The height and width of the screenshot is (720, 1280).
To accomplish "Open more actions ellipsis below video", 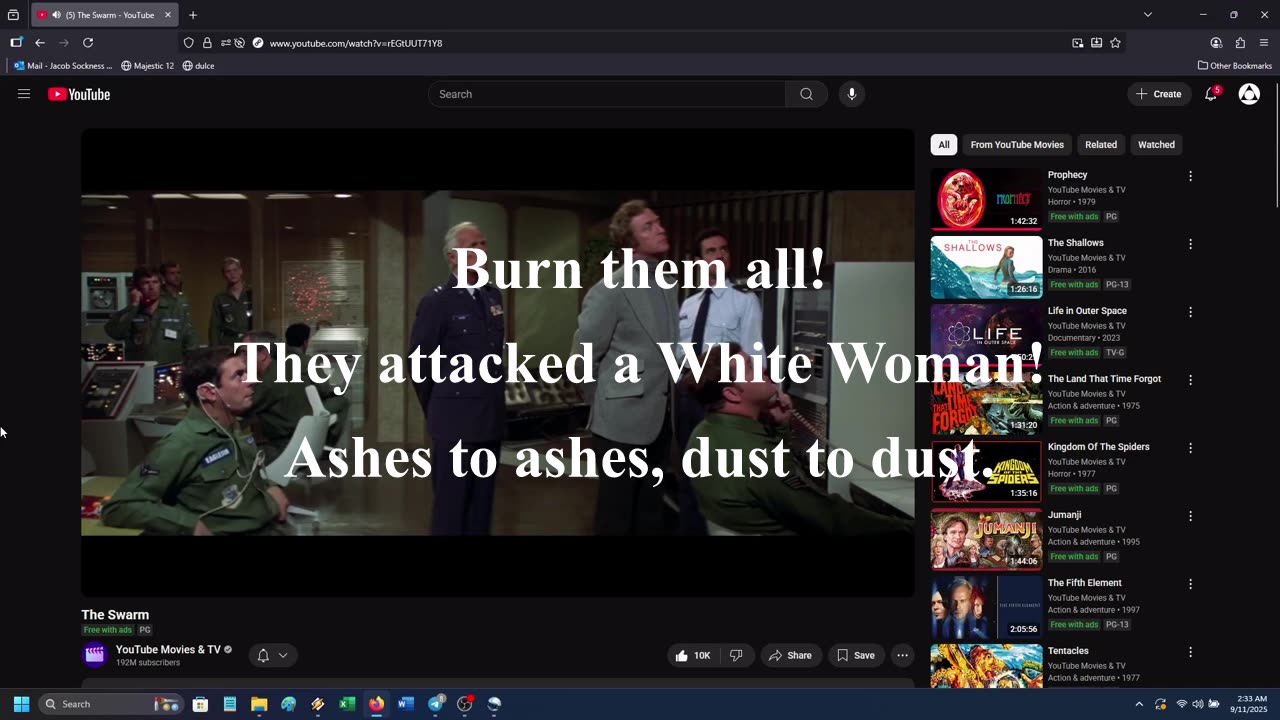I will (x=902, y=655).
